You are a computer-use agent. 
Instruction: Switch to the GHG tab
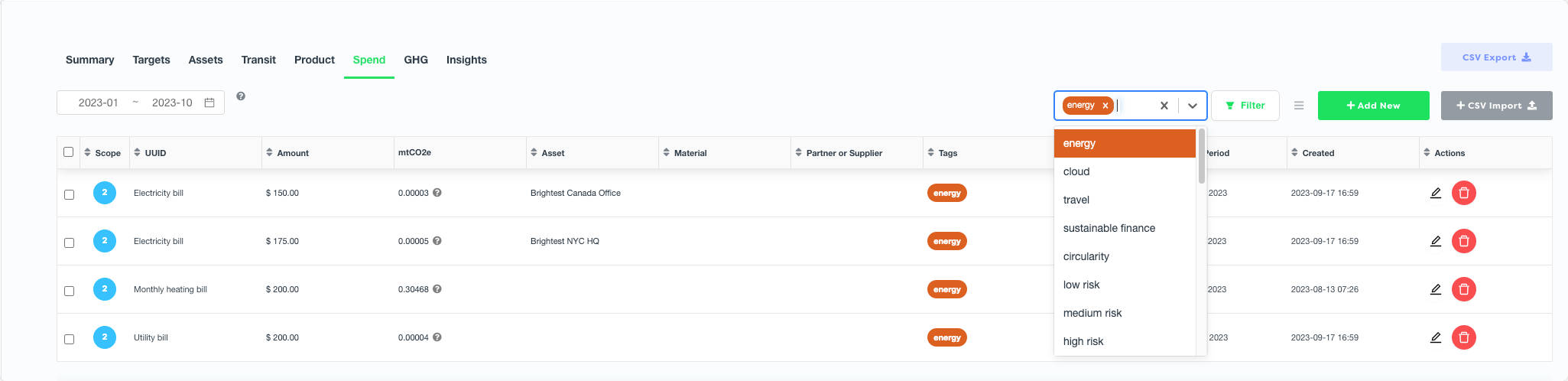[x=416, y=60]
